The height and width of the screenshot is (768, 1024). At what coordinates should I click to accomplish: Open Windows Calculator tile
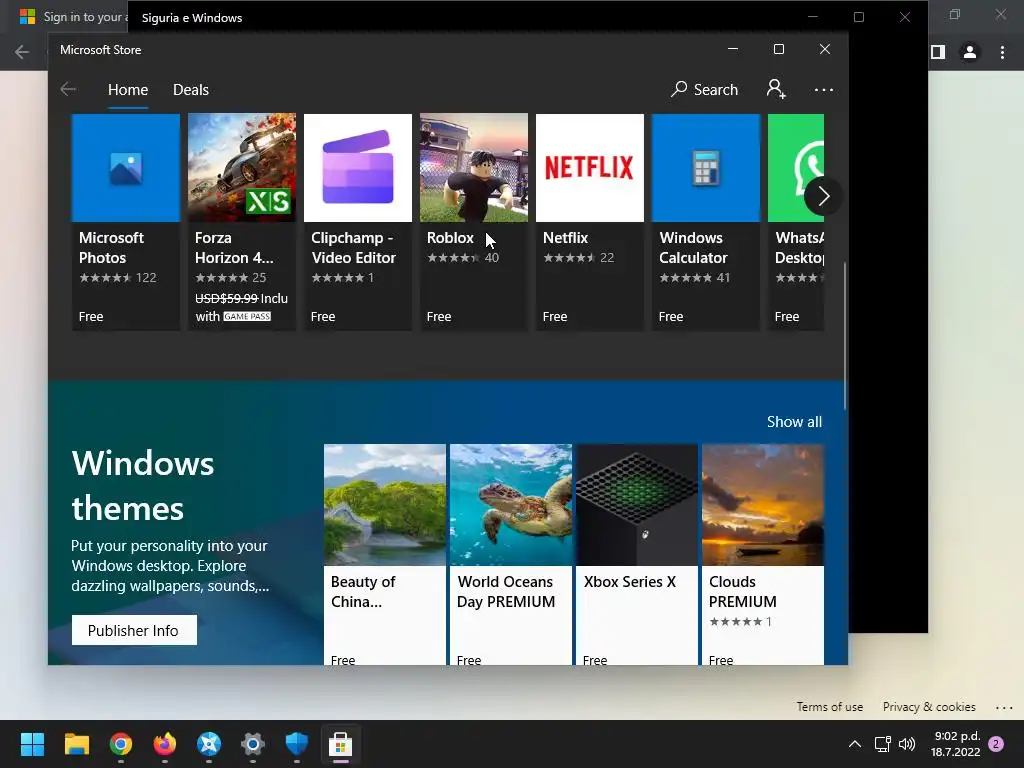[706, 221]
